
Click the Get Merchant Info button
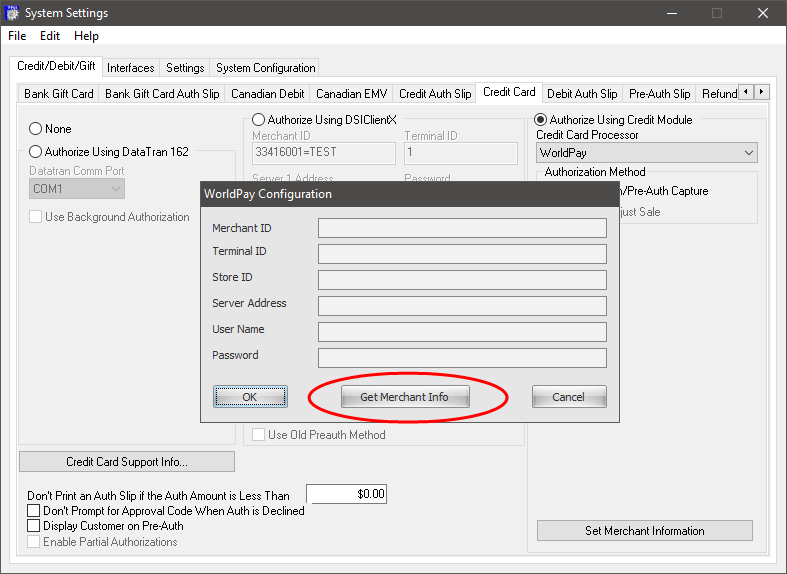pos(405,397)
